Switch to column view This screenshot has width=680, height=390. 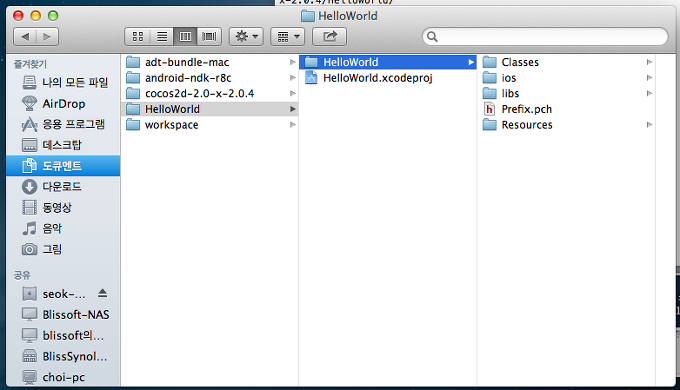185,37
